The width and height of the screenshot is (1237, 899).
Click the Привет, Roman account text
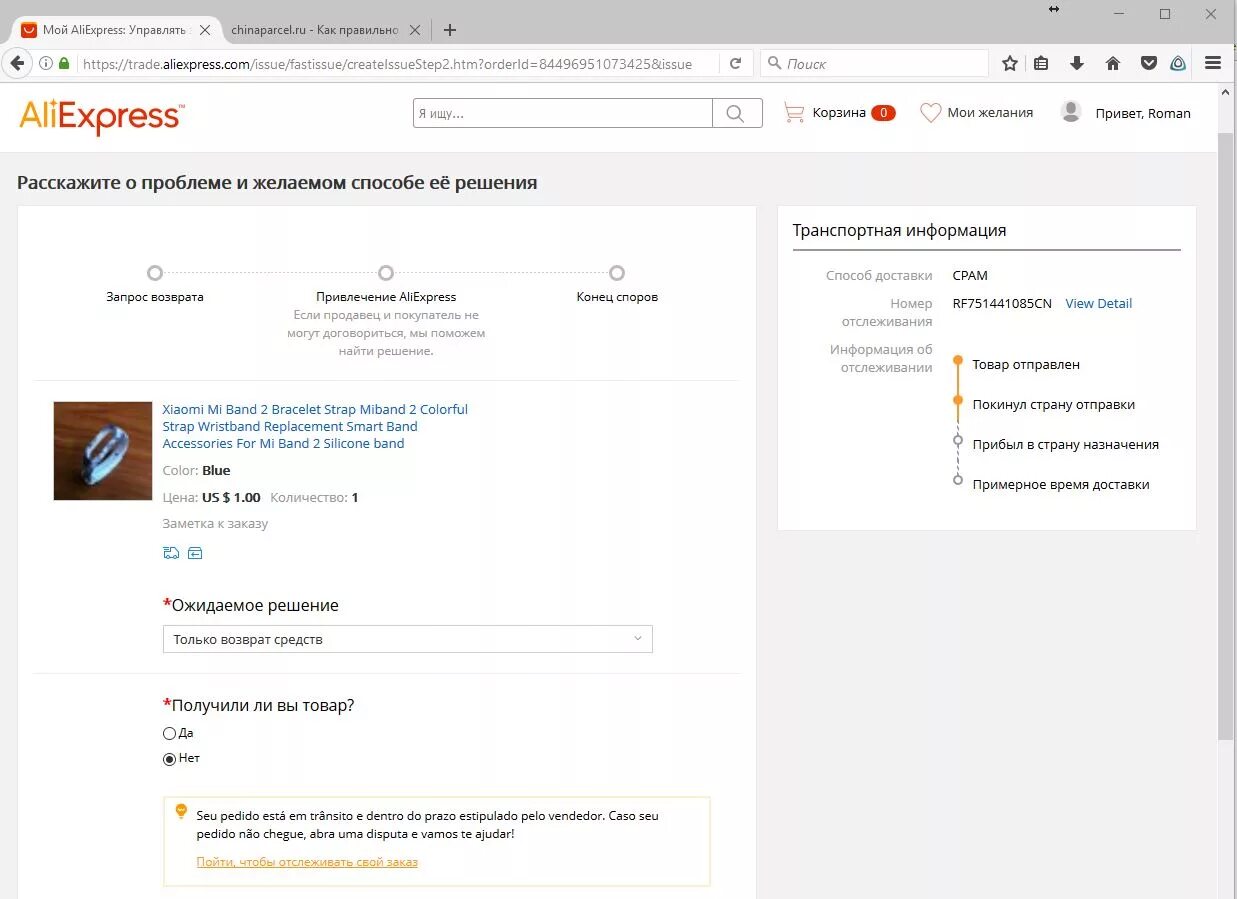[x=1143, y=113]
